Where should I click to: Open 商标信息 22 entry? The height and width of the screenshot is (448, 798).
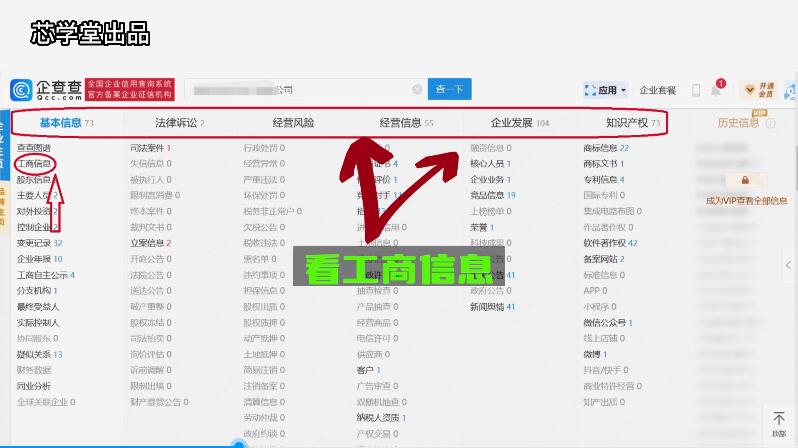point(606,148)
